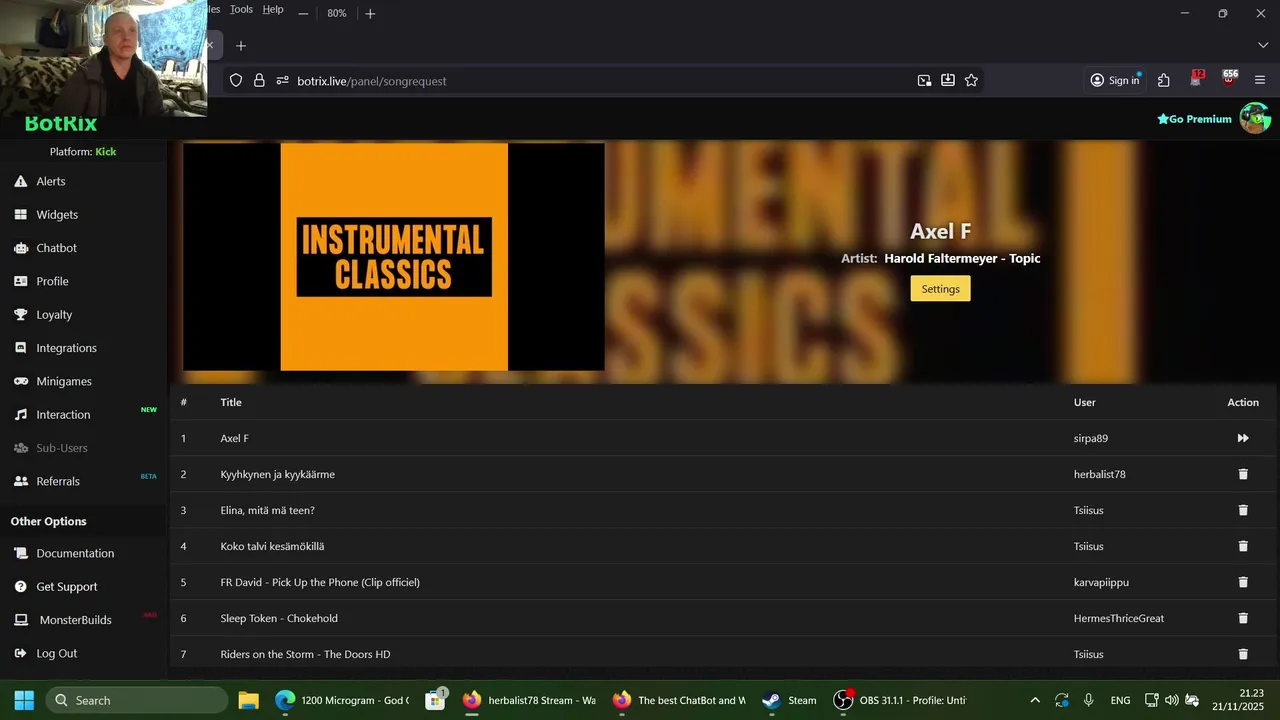The width and height of the screenshot is (1280, 720).
Task: Zoom in with the plus beside 80%
Action: pos(370,13)
